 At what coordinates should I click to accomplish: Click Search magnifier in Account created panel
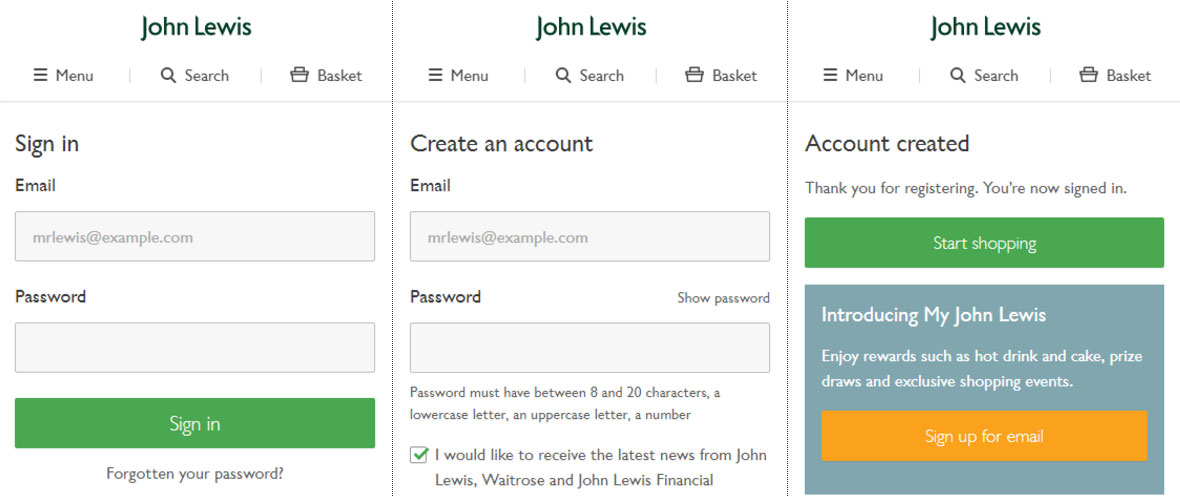[x=958, y=75]
